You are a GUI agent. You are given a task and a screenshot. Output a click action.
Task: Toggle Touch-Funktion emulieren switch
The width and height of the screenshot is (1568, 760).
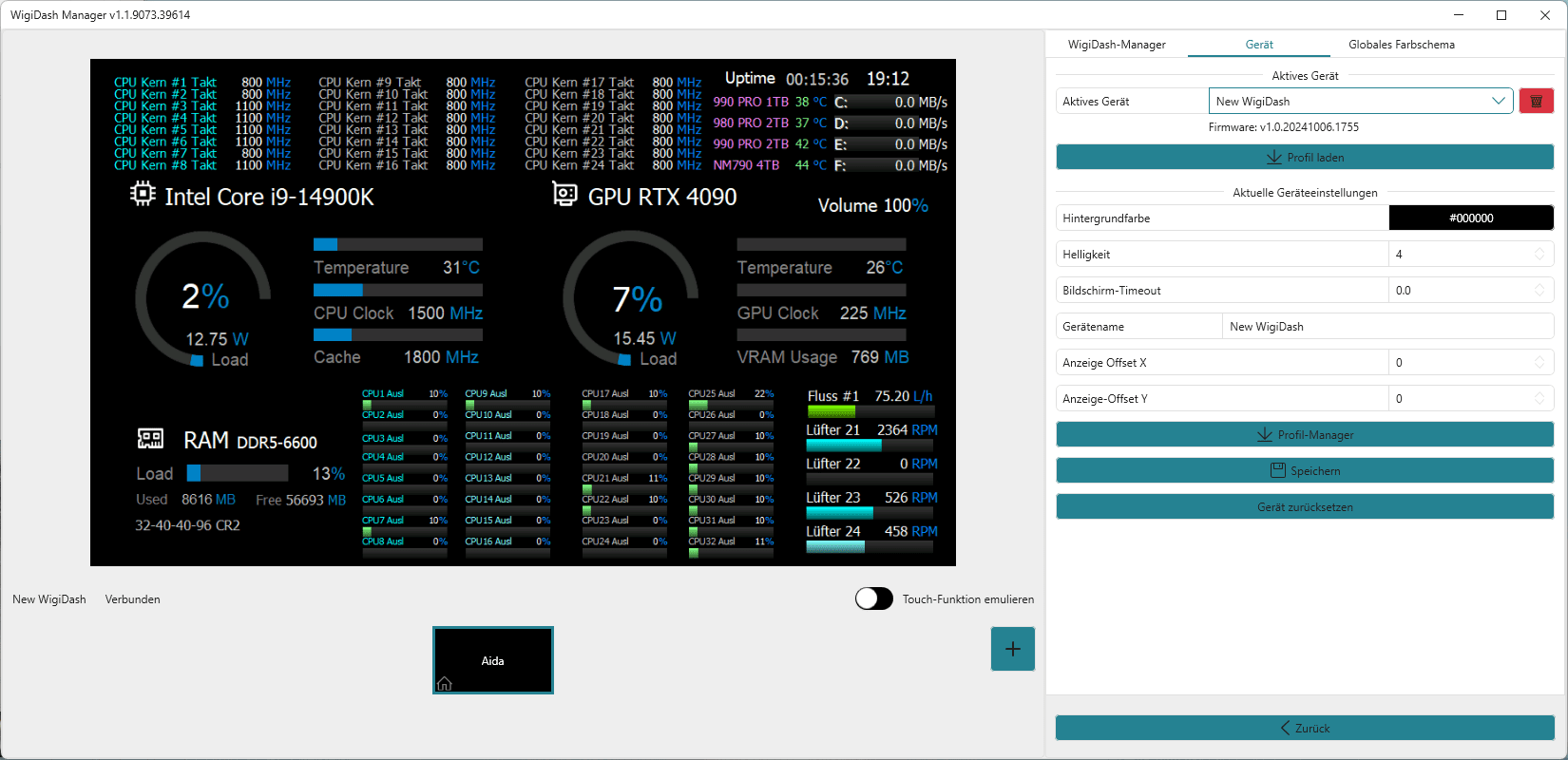tap(873, 598)
